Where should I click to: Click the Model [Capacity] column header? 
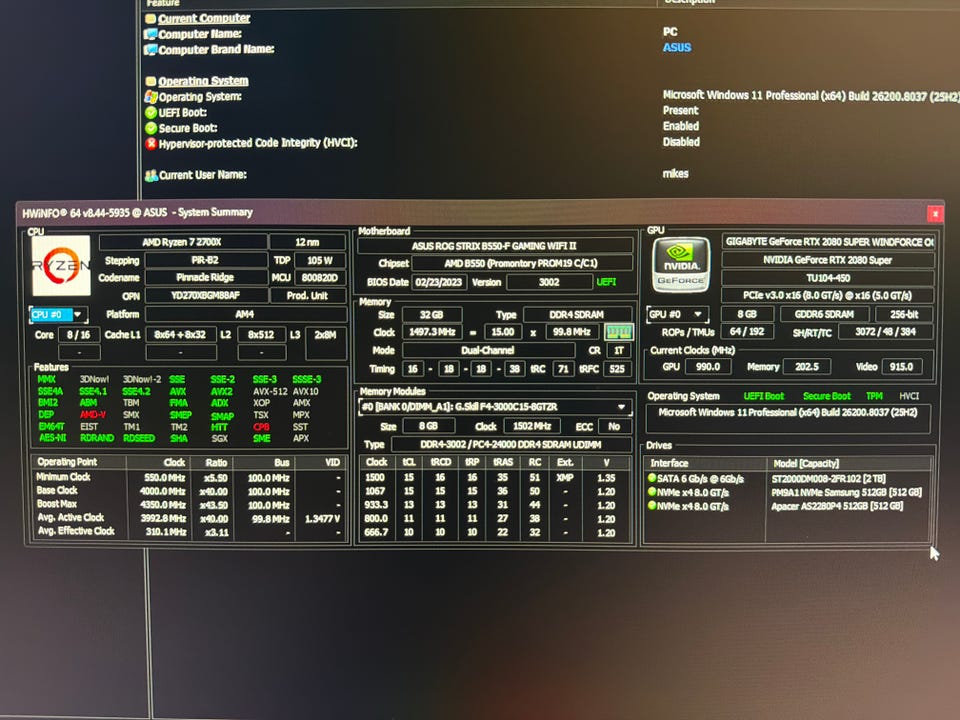(849, 463)
